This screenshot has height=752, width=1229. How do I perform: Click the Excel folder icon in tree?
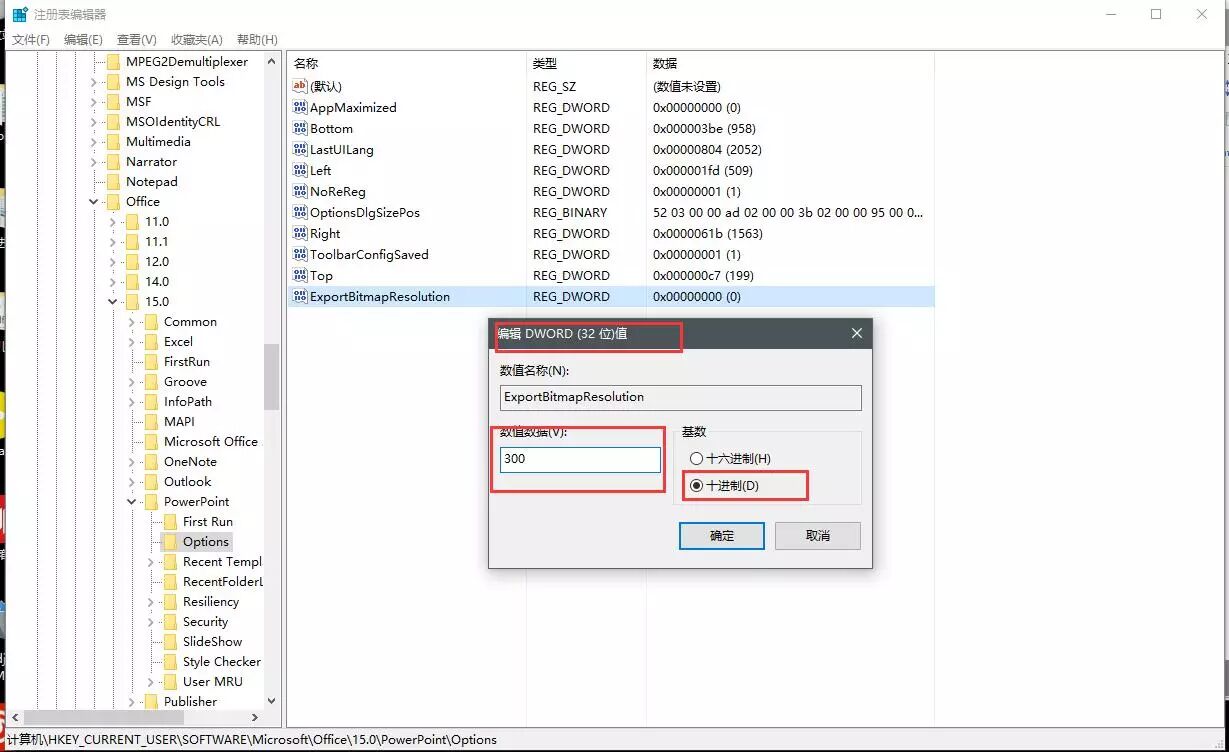coord(151,341)
